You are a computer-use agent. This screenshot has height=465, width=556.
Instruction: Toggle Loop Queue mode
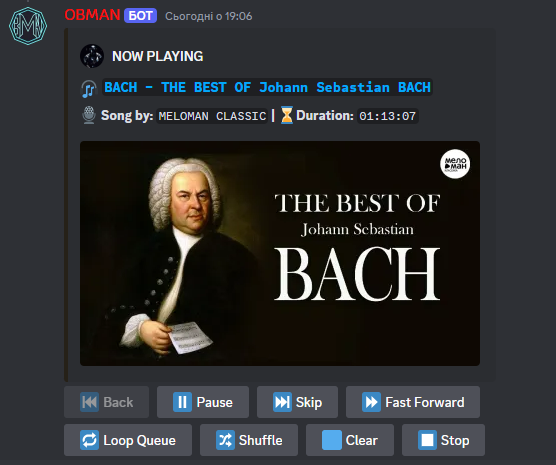click(128, 440)
